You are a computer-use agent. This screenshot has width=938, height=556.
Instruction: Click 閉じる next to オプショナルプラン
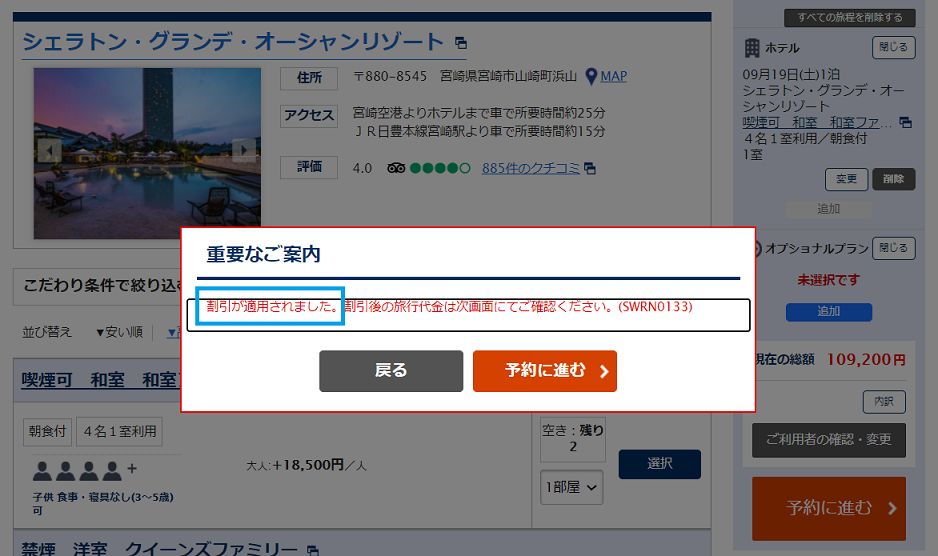coord(893,248)
